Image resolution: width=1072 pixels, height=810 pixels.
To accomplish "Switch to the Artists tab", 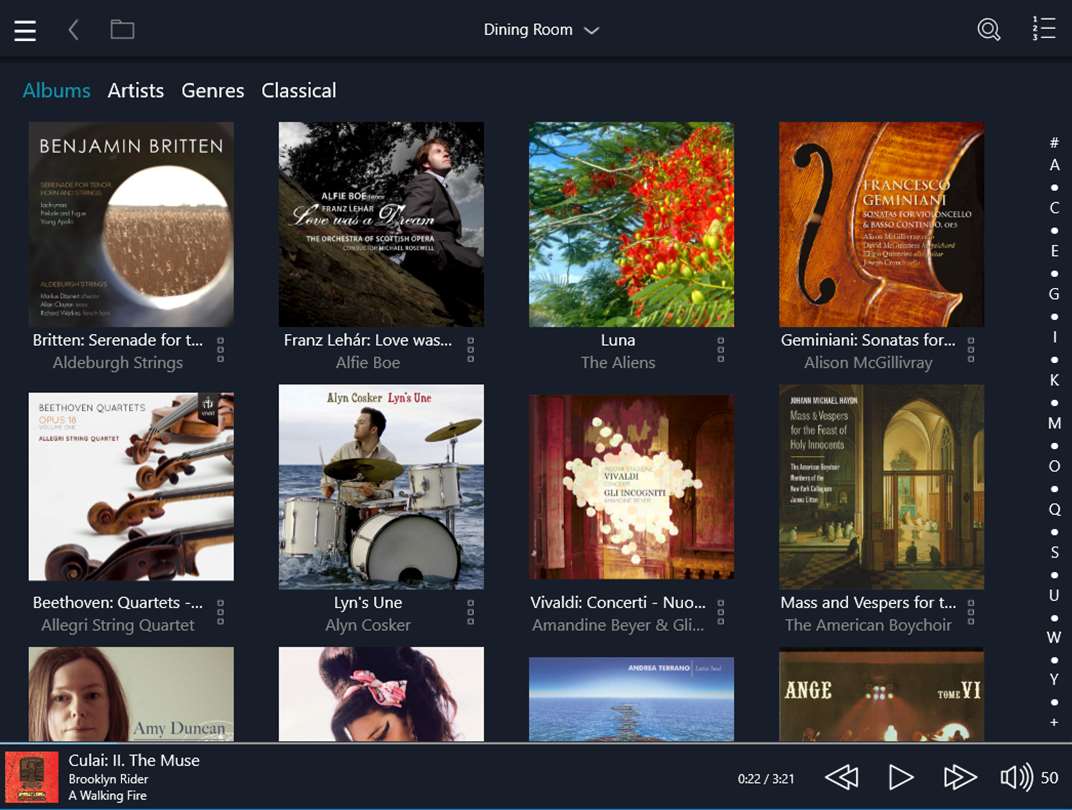I will (135, 90).
